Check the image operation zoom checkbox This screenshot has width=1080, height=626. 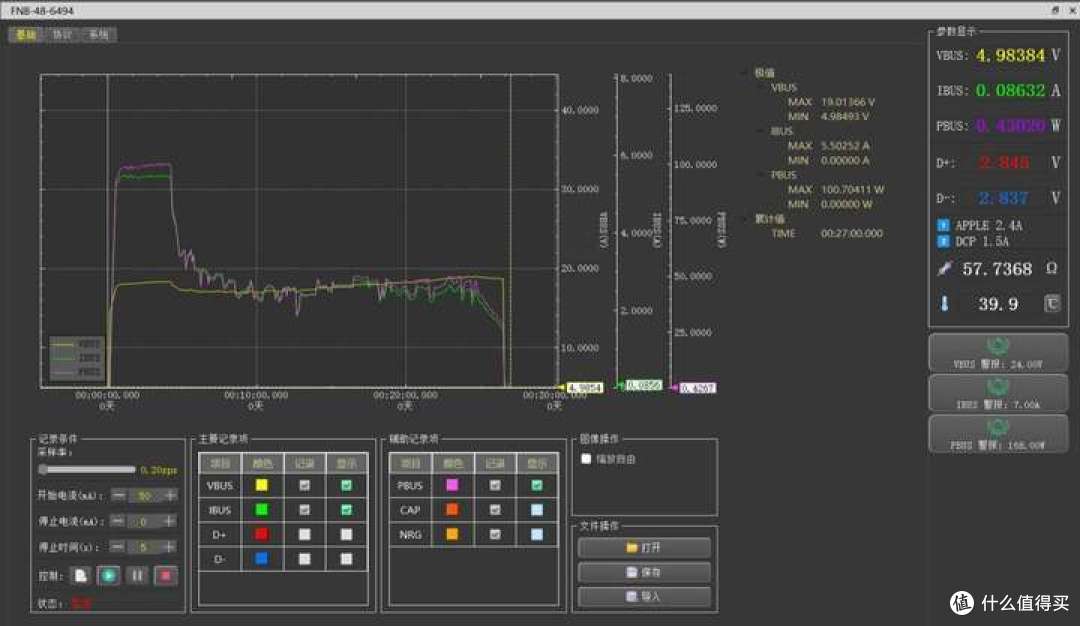coord(586,459)
